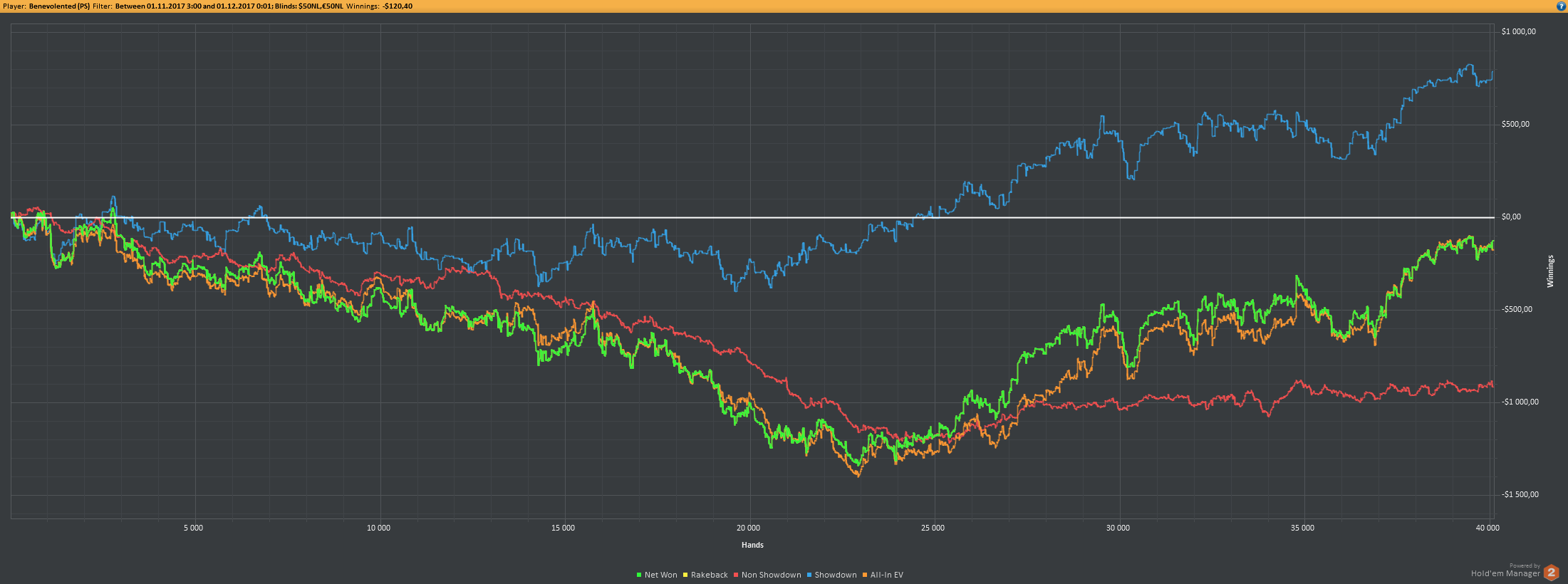Open help via the blue question mark icon
The image size is (1568, 584).
coord(1561,6)
